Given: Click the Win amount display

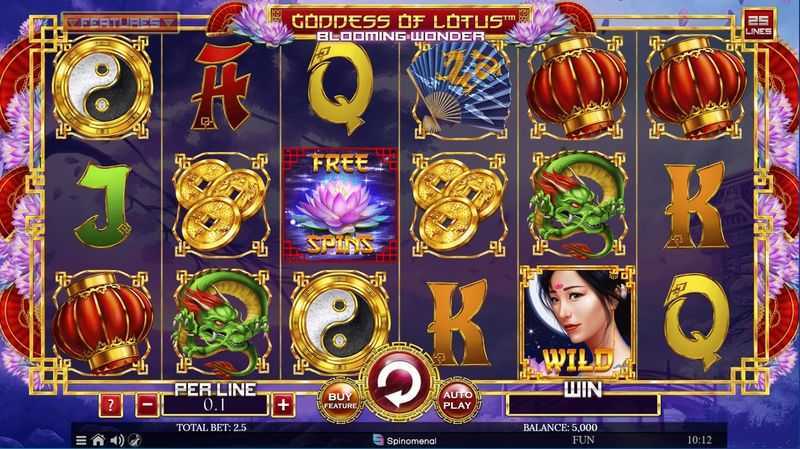Looking at the screenshot, I should click(583, 406).
